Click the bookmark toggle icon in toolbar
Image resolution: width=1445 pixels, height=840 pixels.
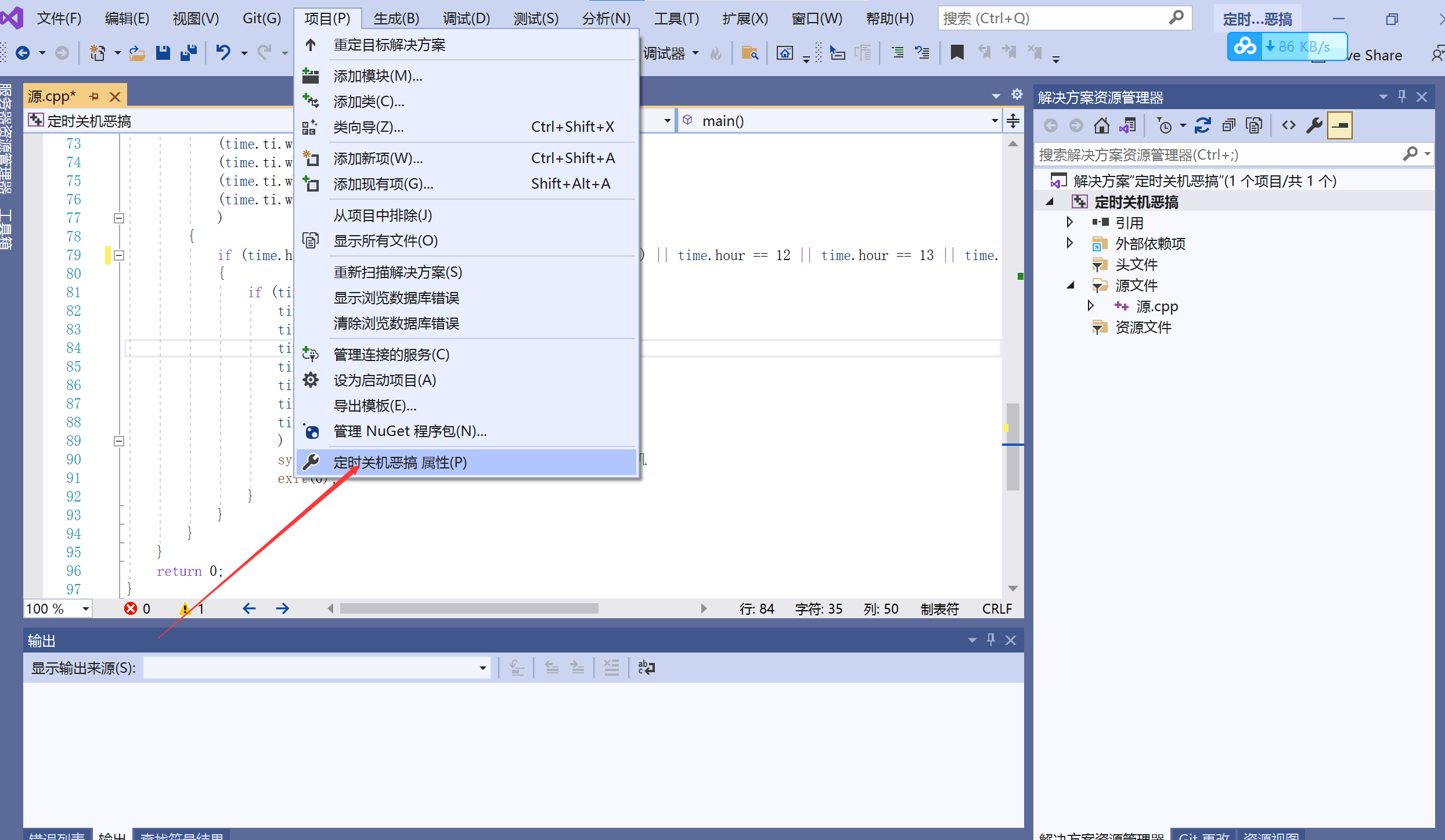957,53
